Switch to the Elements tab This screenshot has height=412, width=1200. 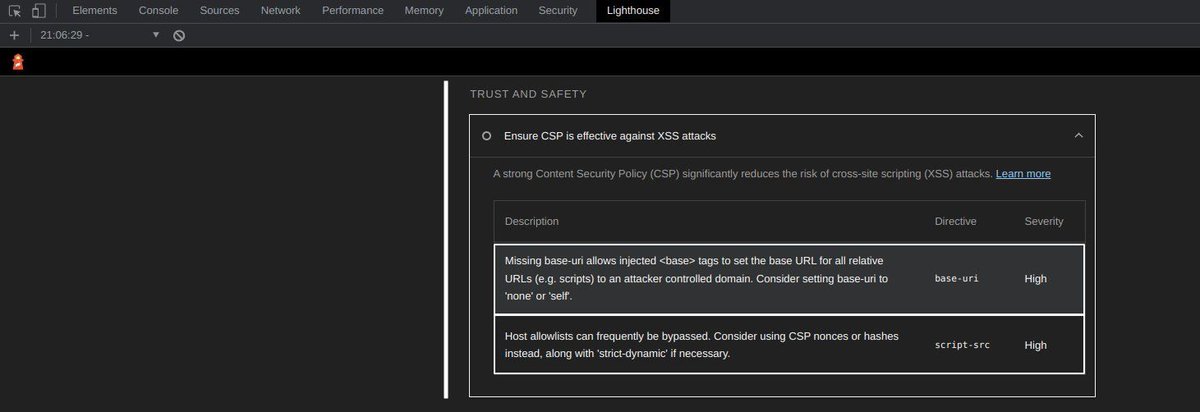(x=95, y=11)
